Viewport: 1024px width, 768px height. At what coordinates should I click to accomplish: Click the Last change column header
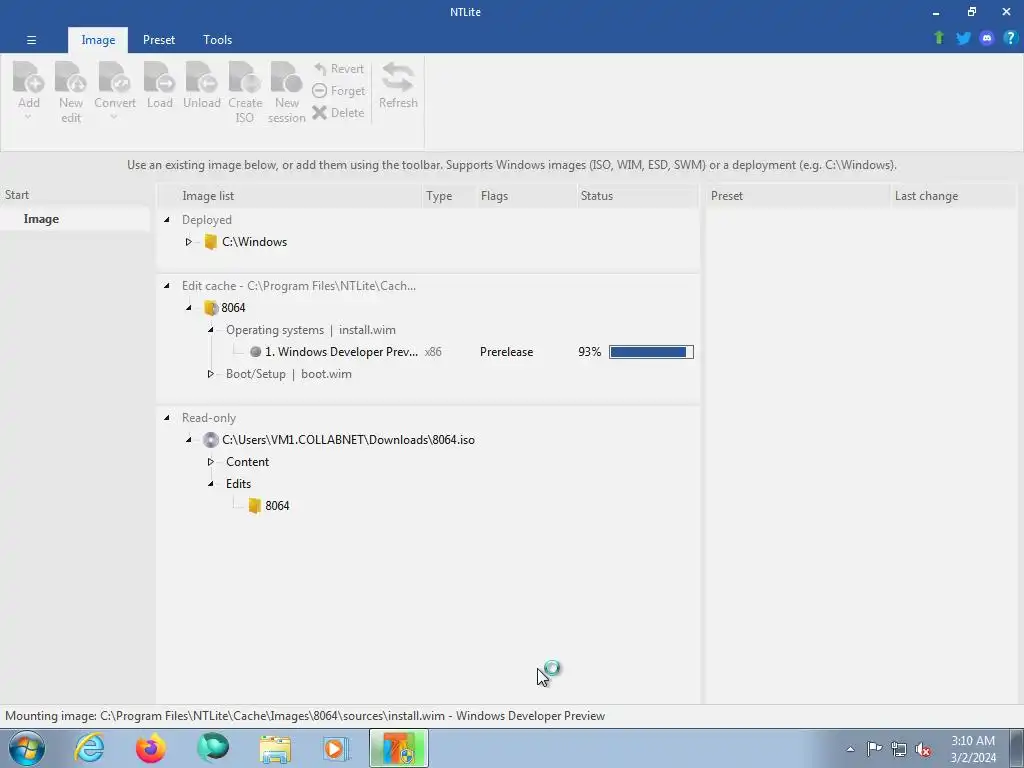coord(953,196)
